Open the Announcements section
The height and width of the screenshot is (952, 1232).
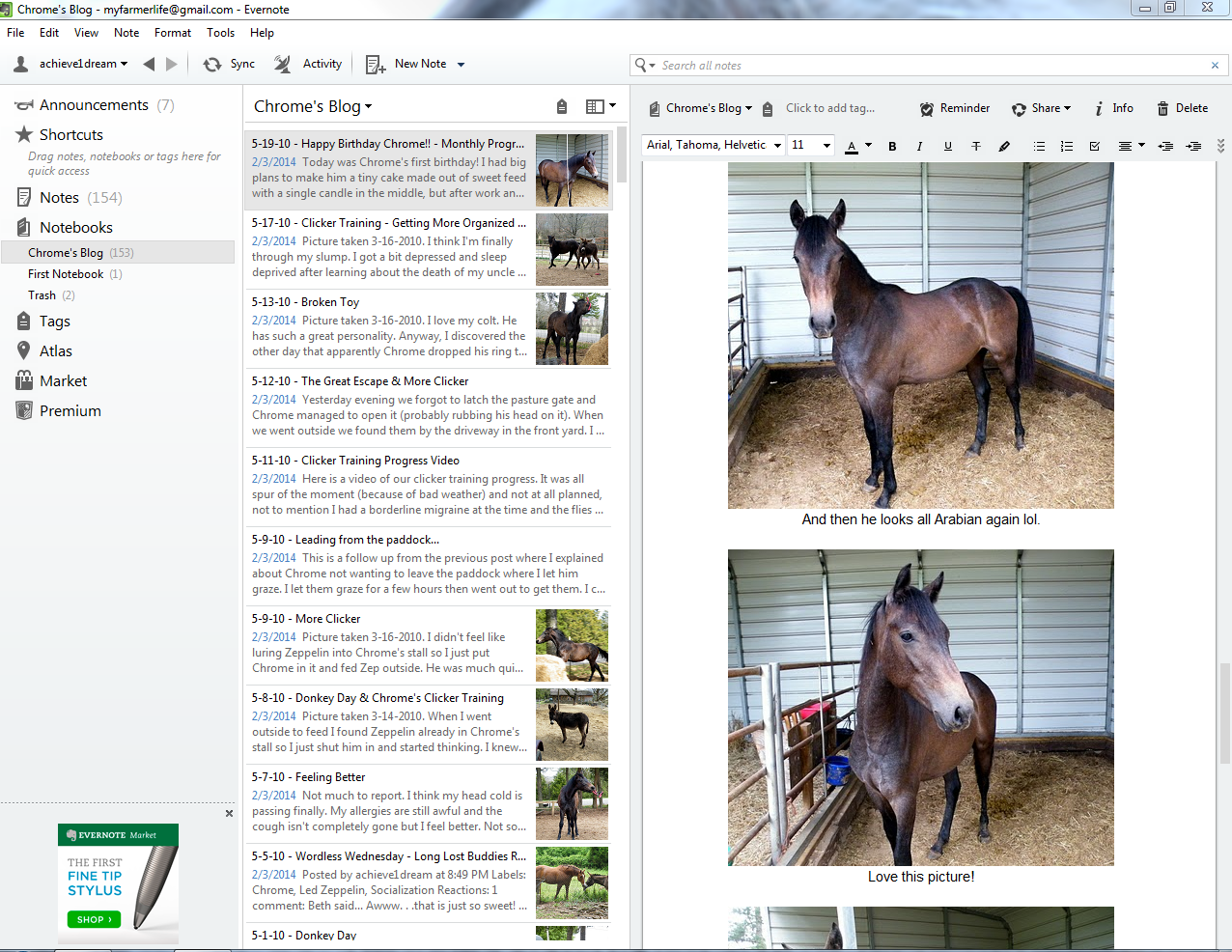point(94,104)
